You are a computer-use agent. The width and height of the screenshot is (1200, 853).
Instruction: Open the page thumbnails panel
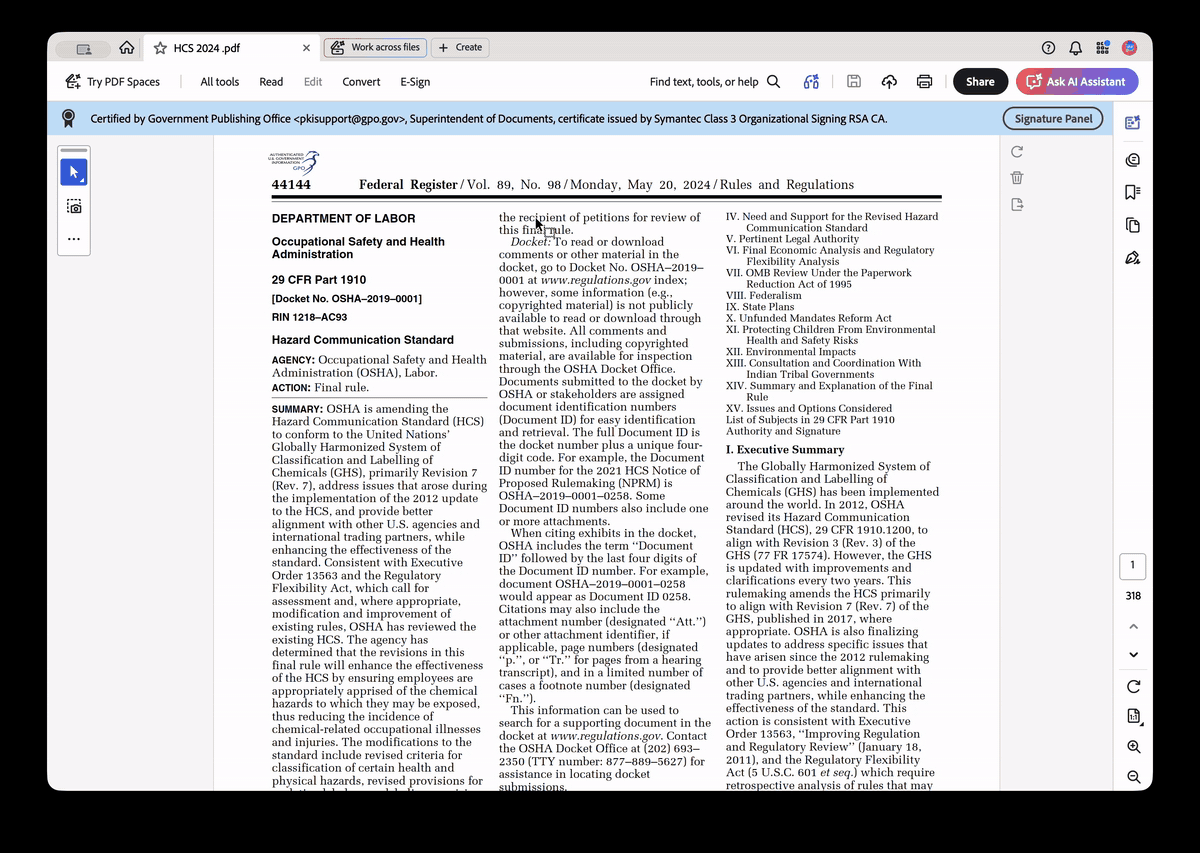[1132, 225]
